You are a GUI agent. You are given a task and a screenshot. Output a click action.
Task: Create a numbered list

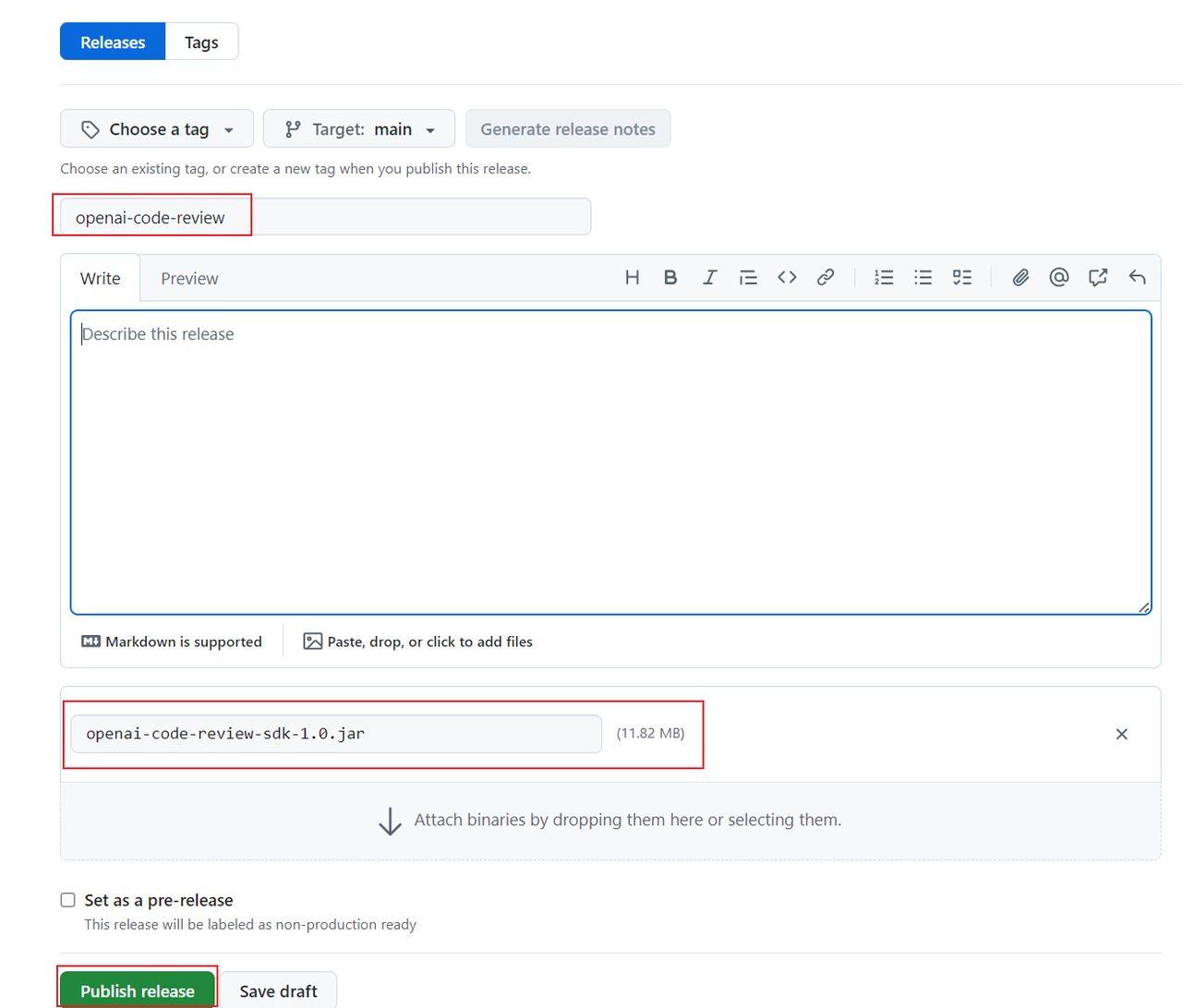pyautogui.click(x=884, y=278)
